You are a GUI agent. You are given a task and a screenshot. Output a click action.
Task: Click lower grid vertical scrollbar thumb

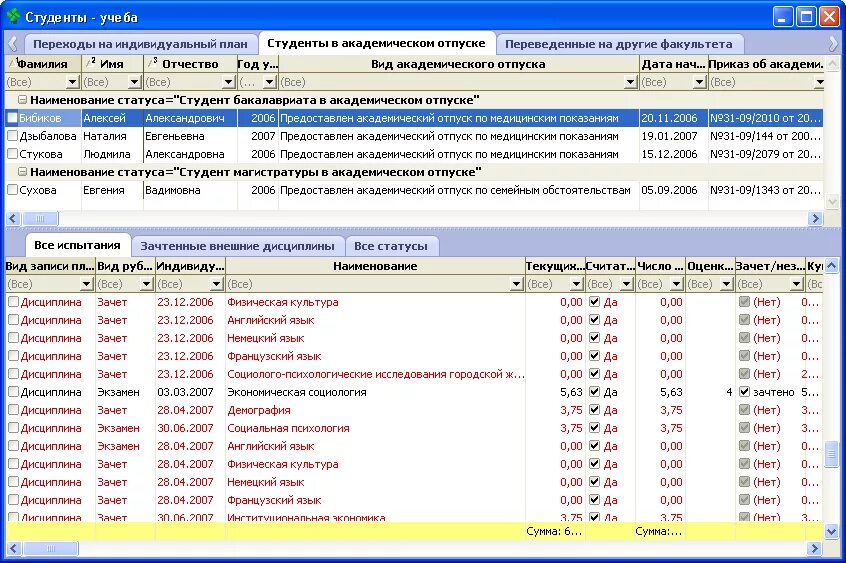(831, 453)
